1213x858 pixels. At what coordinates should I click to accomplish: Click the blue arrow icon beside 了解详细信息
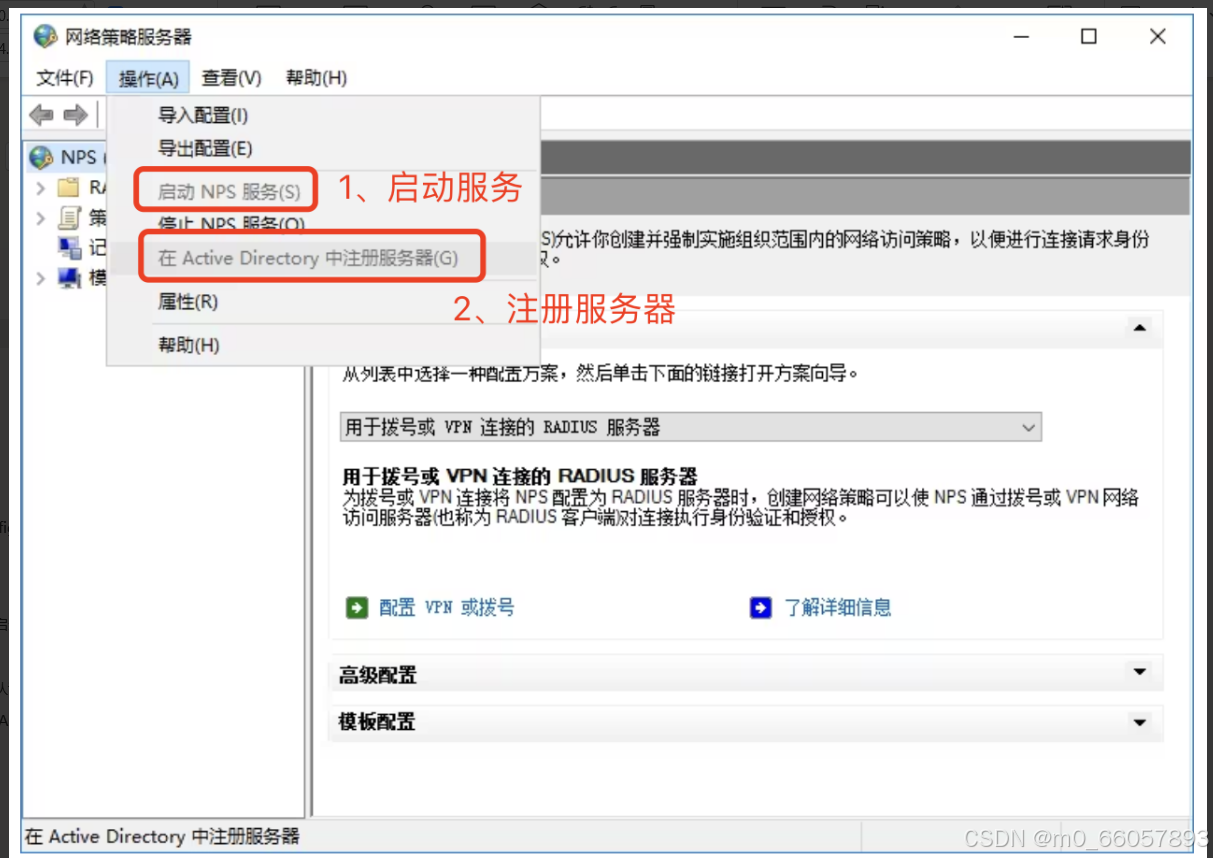(x=761, y=607)
